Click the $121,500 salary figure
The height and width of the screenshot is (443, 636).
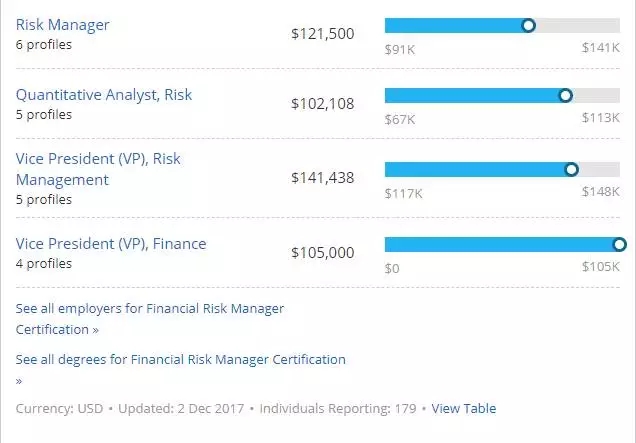coord(322,34)
